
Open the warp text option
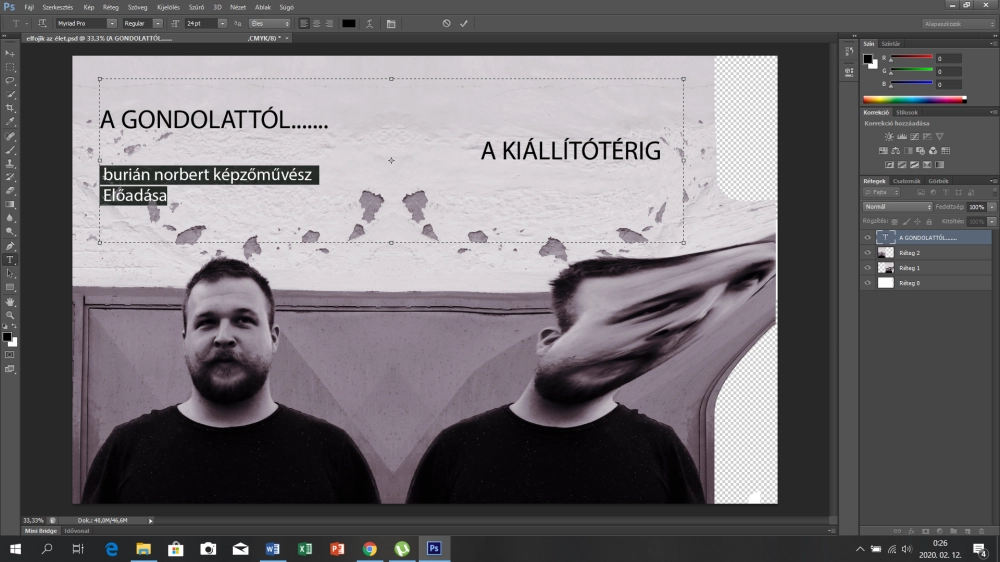tap(371, 23)
